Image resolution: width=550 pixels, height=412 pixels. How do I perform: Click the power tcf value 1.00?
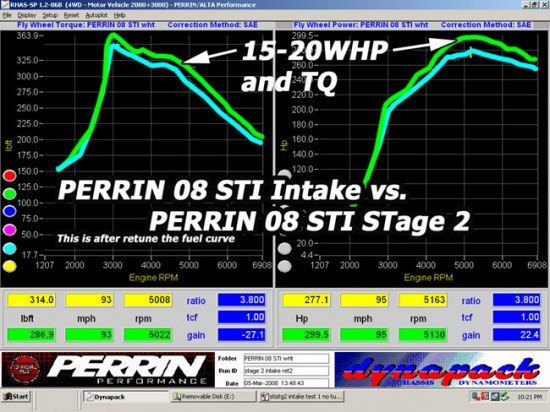point(517,317)
